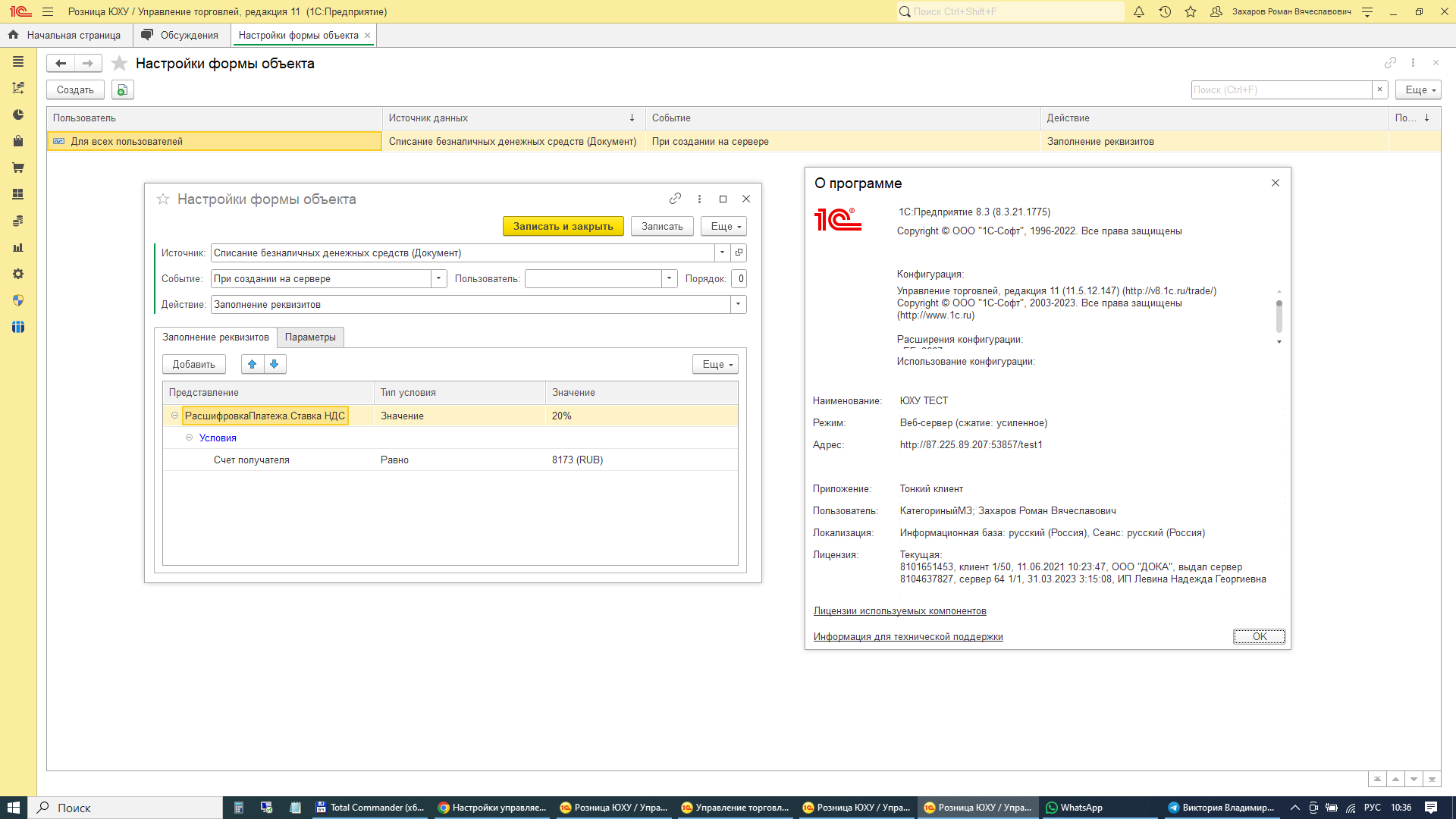1456x819 pixels.
Task: Open Еще menu in dialog toolbar
Action: point(724,226)
